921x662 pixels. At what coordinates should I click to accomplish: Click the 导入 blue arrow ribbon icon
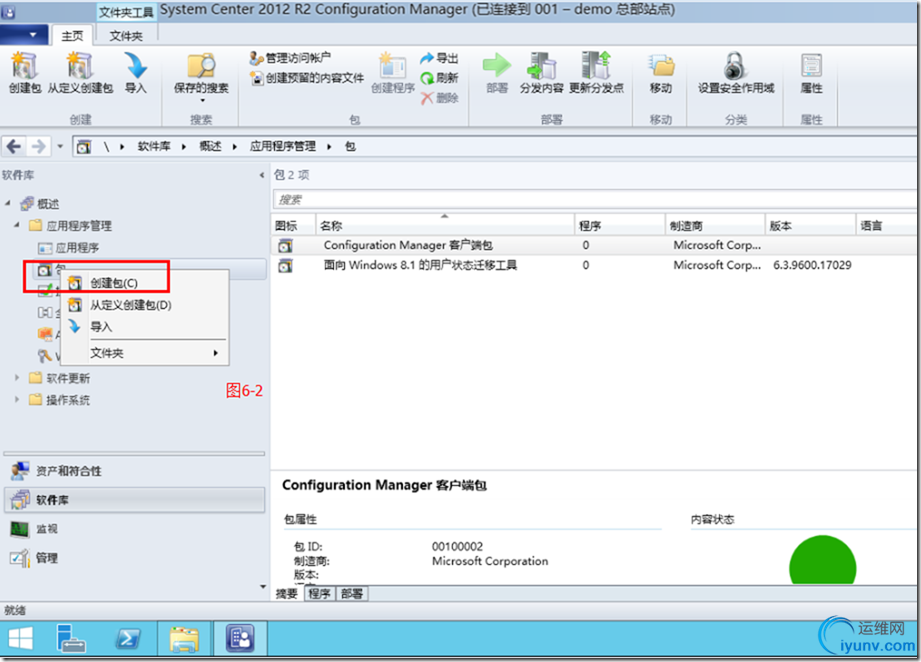click(136, 65)
